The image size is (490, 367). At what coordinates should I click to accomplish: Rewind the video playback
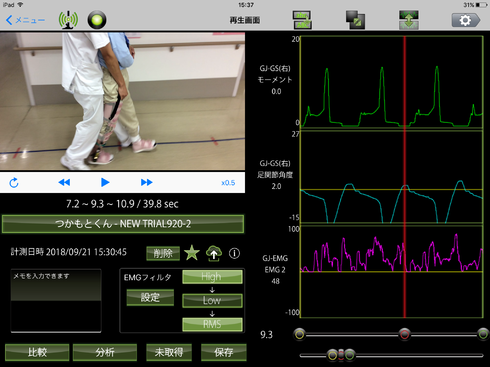tap(64, 182)
